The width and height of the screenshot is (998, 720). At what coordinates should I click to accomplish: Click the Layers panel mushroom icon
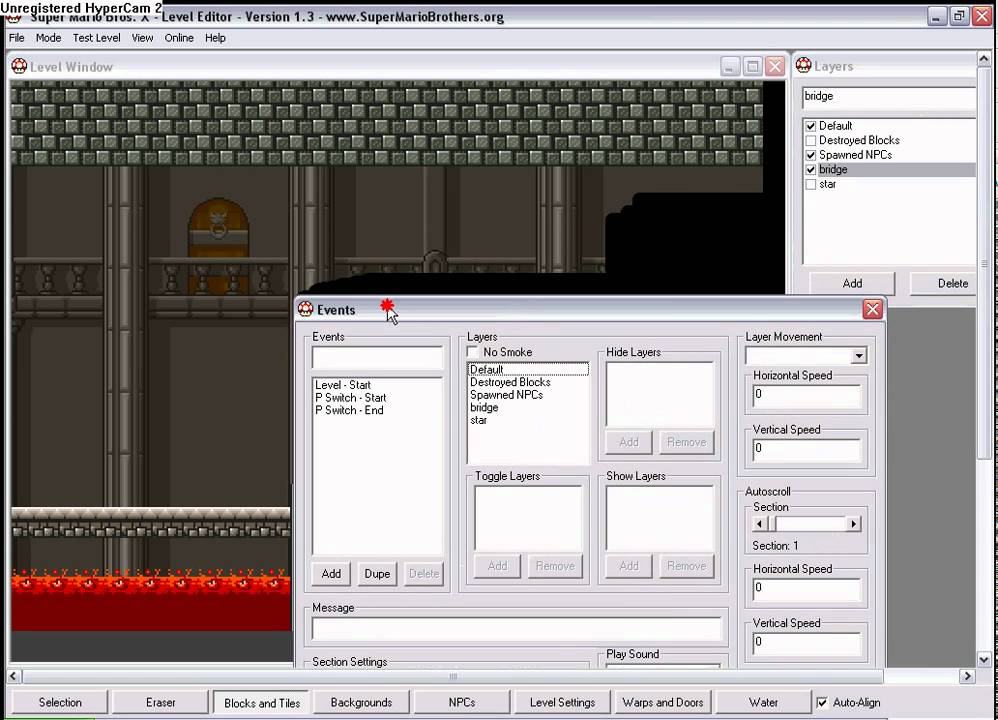(x=803, y=66)
